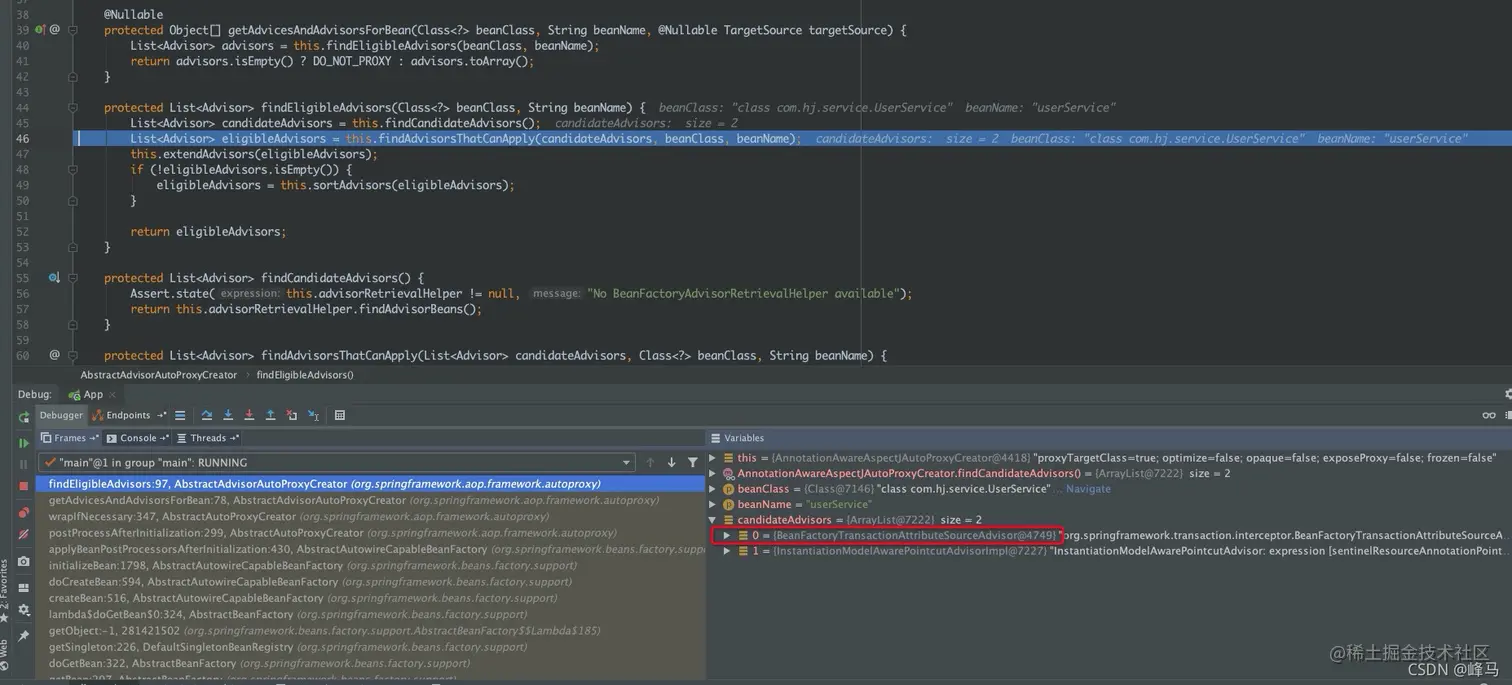Image resolution: width=1512 pixels, height=685 pixels.
Task: Fold the method at line 39 gutter
Action: click(73, 30)
